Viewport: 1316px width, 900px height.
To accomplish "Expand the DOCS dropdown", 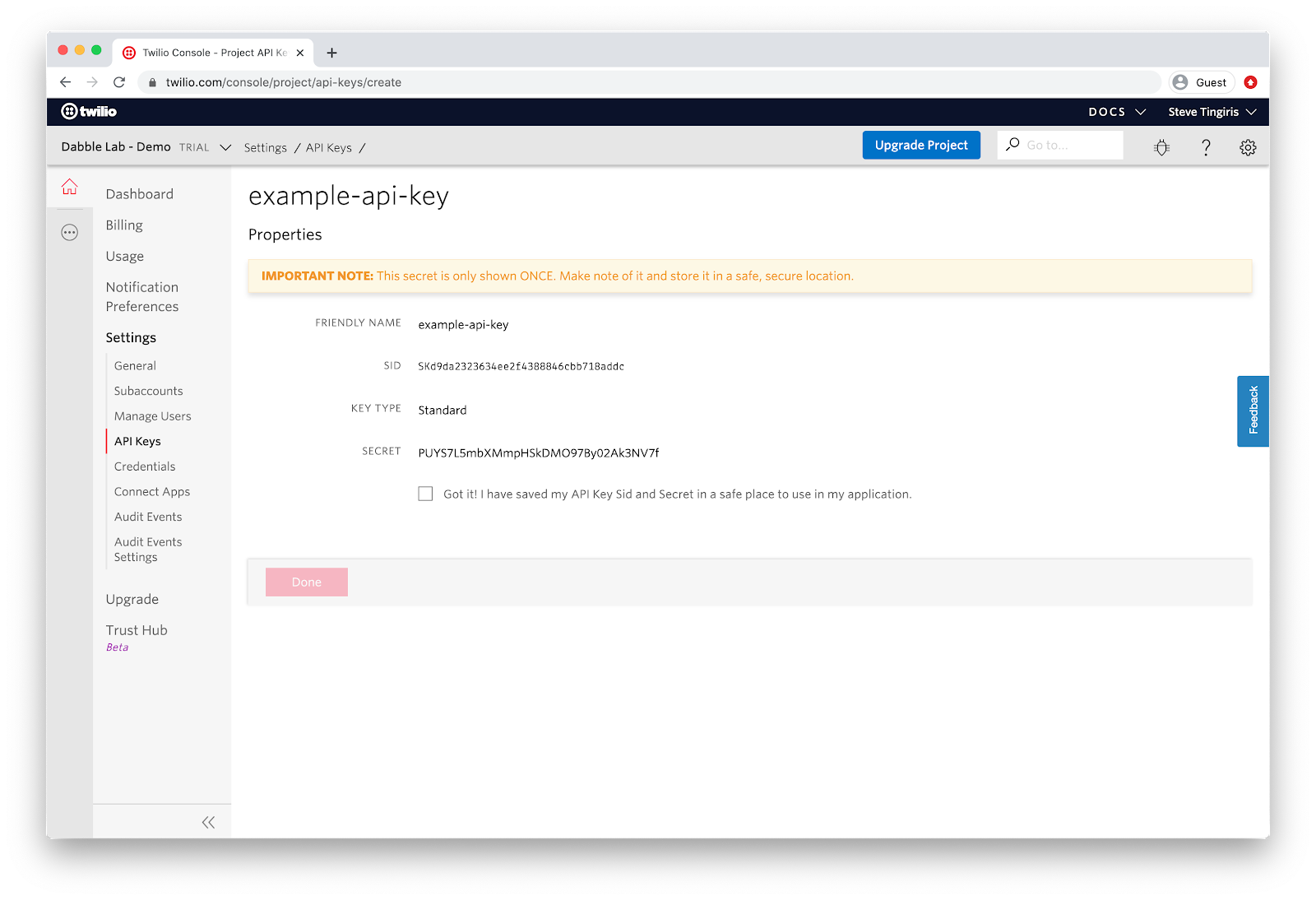I will (x=1117, y=112).
